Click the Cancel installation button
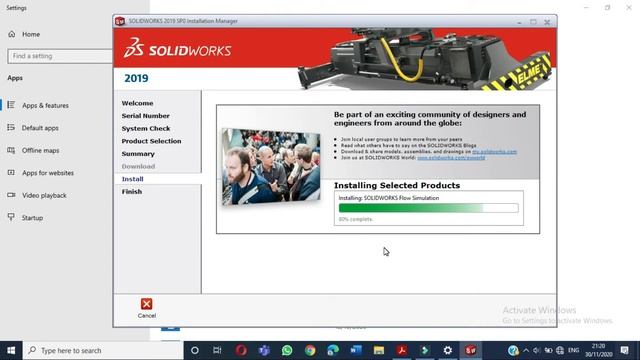The image size is (640, 360). click(147, 308)
